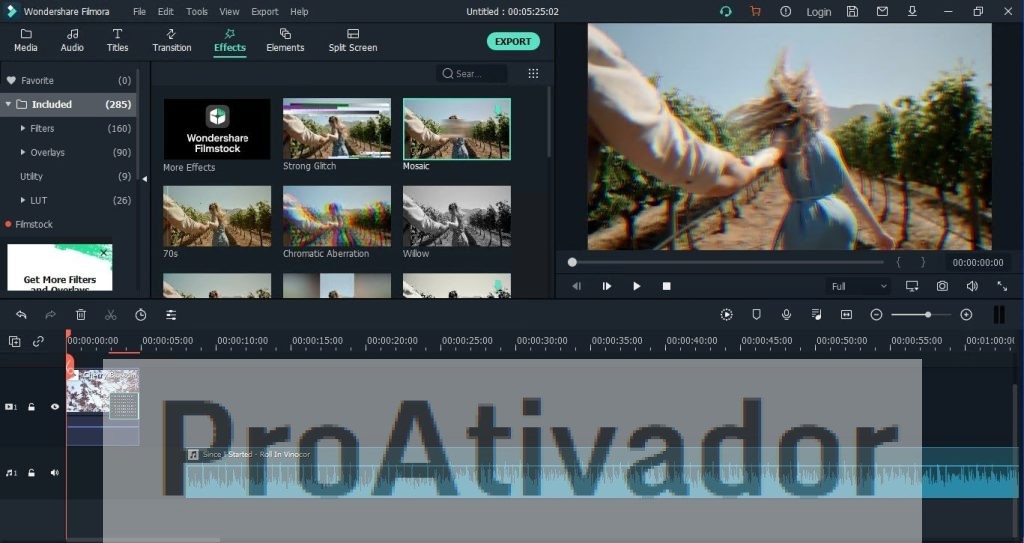The height and width of the screenshot is (543, 1024).
Task: Play the preview video
Action: [x=637, y=286]
